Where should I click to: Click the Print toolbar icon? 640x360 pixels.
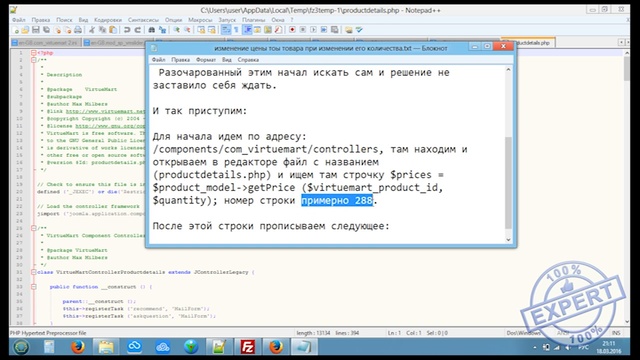pyautogui.click(x=78, y=30)
